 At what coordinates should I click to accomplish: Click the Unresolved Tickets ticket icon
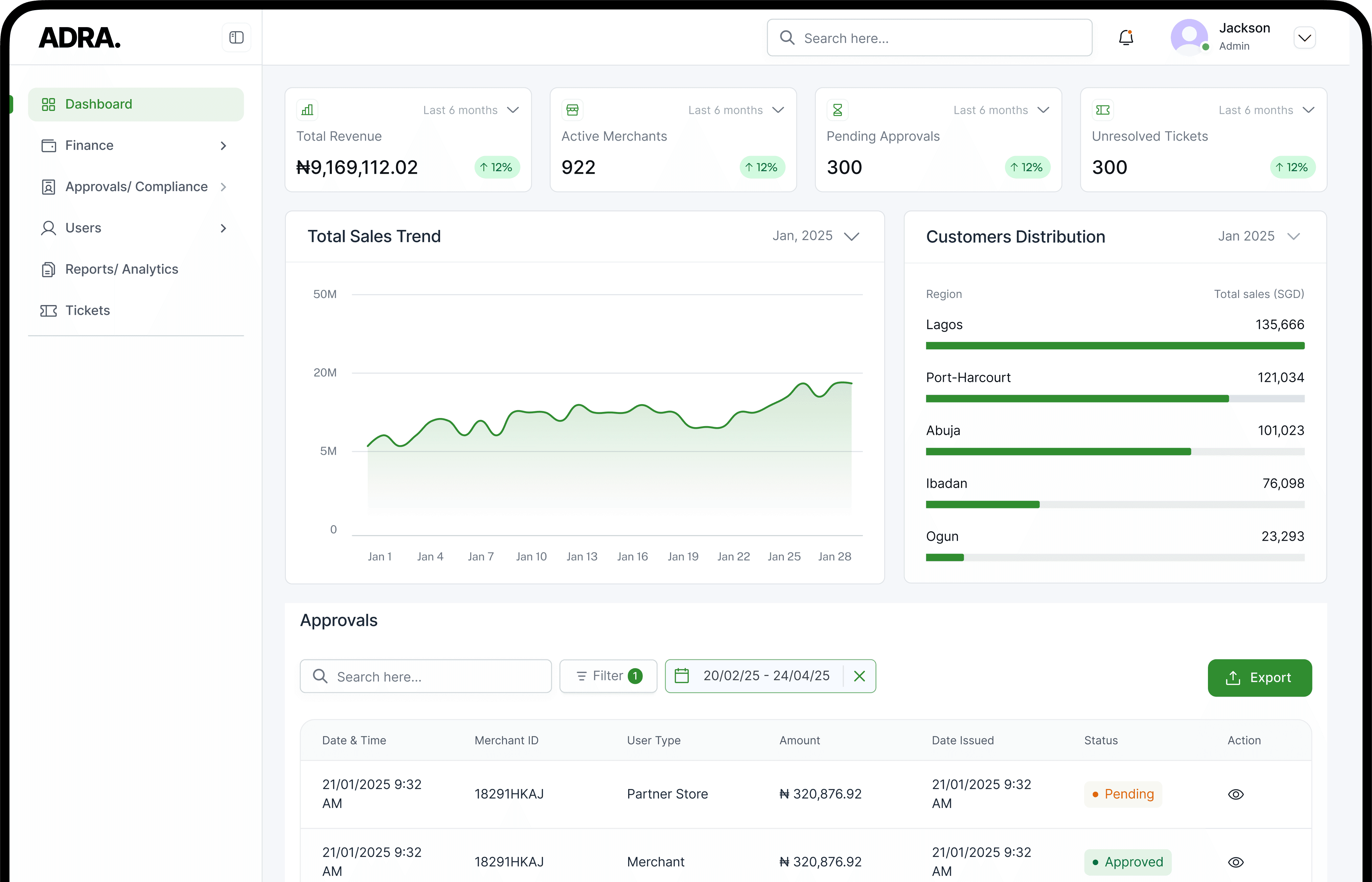tap(1103, 110)
